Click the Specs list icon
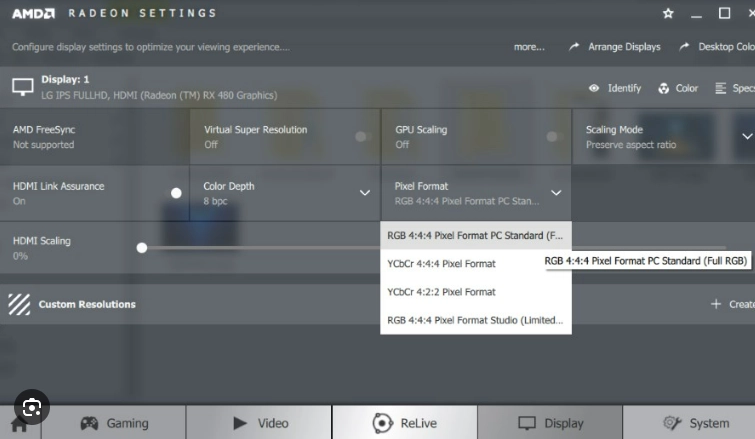 point(720,88)
